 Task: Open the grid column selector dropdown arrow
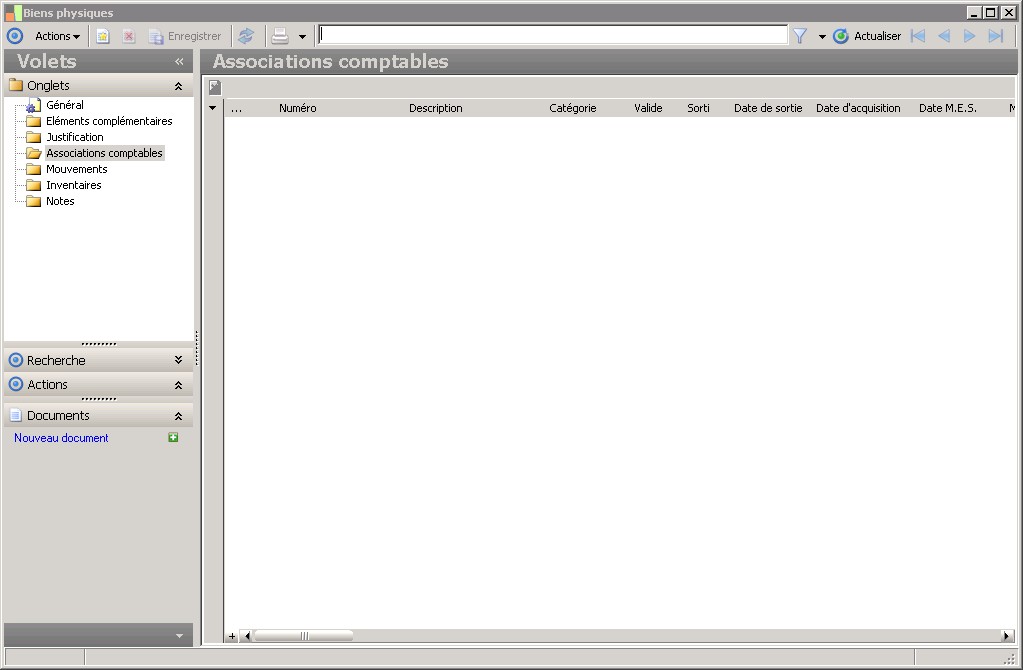coord(213,108)
